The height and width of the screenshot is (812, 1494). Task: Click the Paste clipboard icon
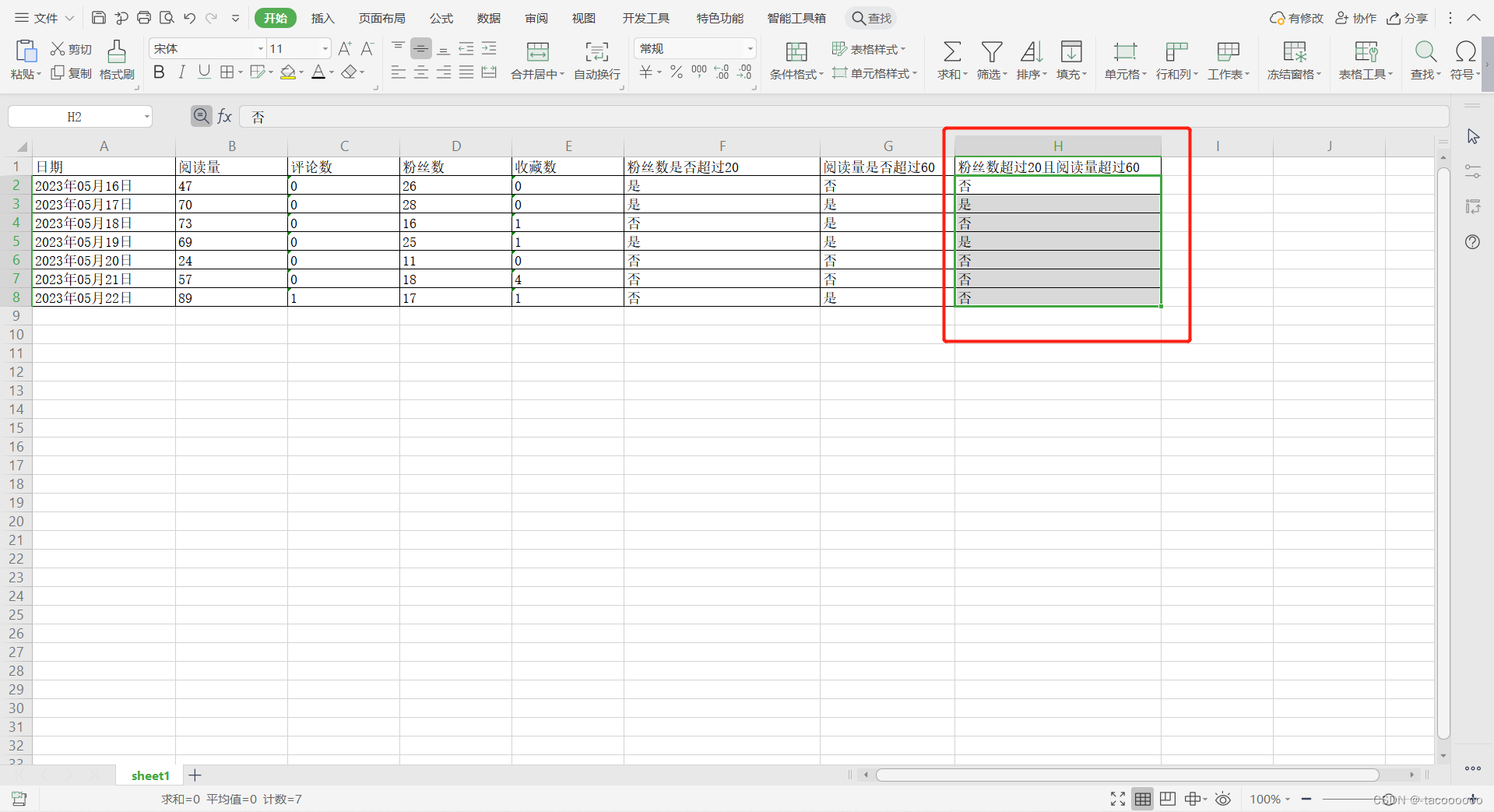(26, 51)
